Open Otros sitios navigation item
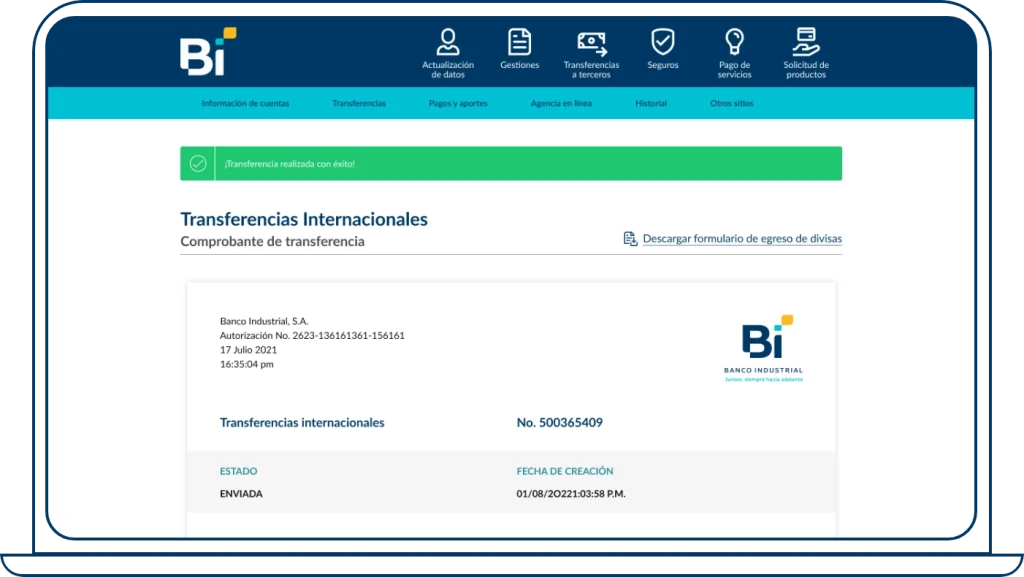1024x577 pixels. click(731, 102)
